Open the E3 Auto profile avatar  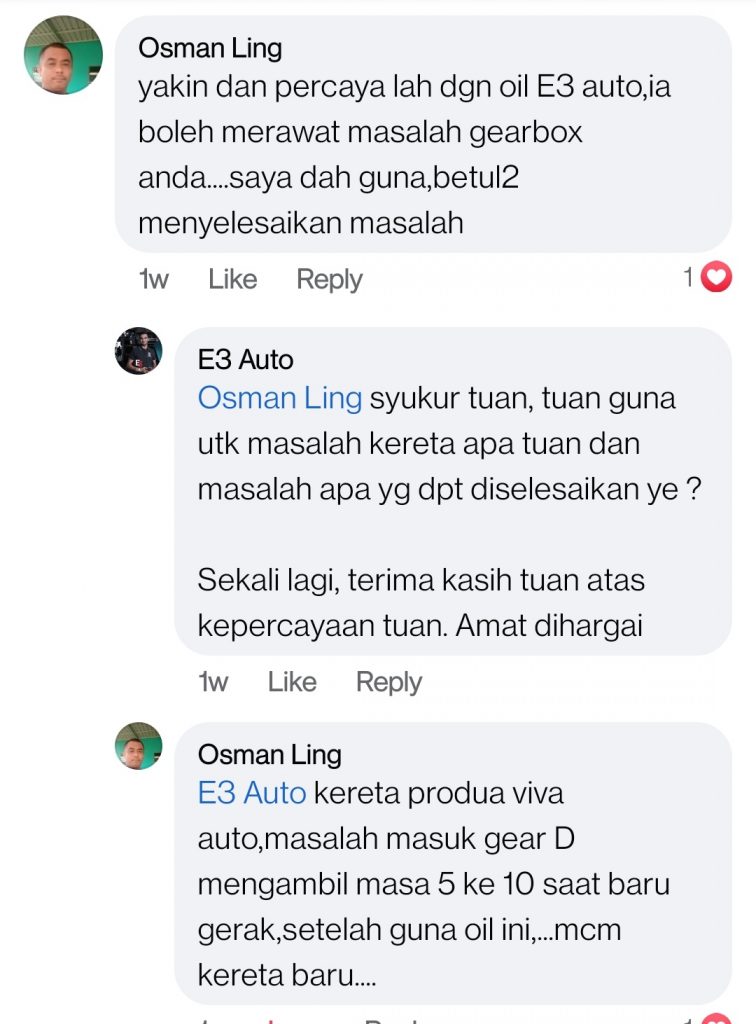pos(138,351)
